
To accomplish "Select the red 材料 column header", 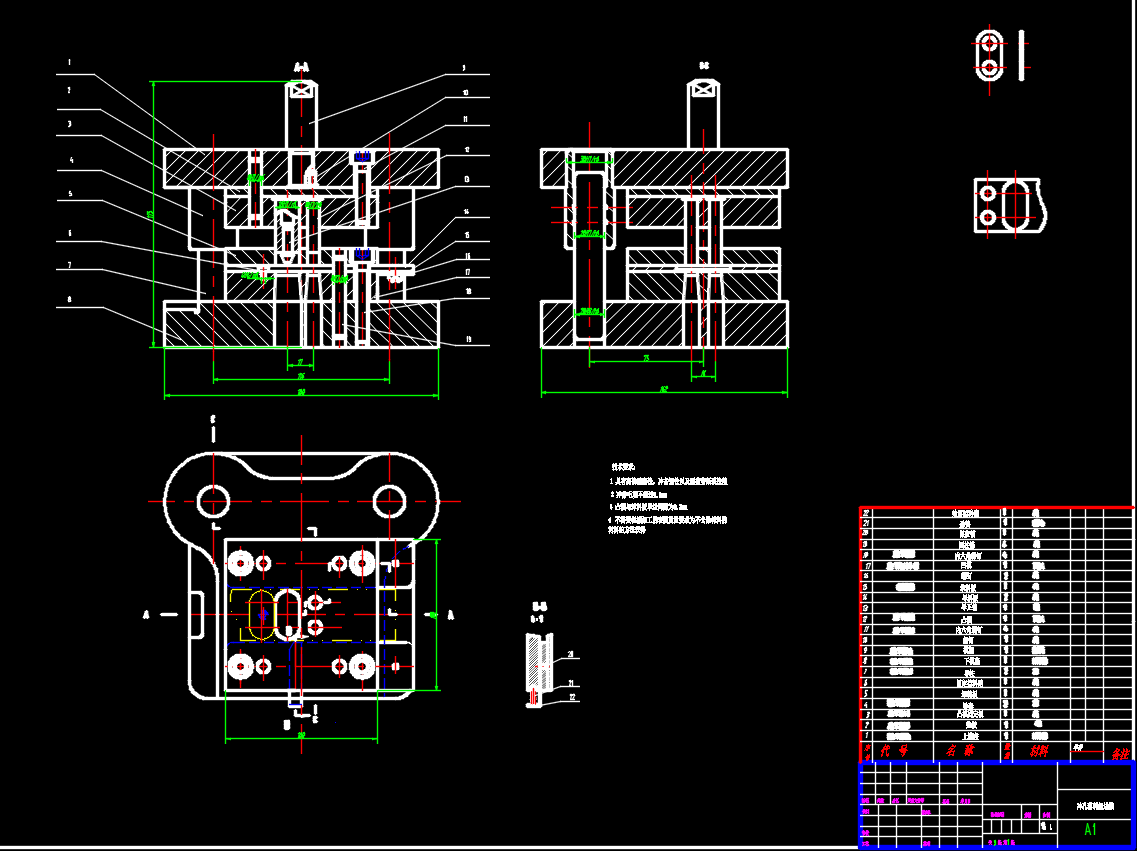I will pos(1039,750).
